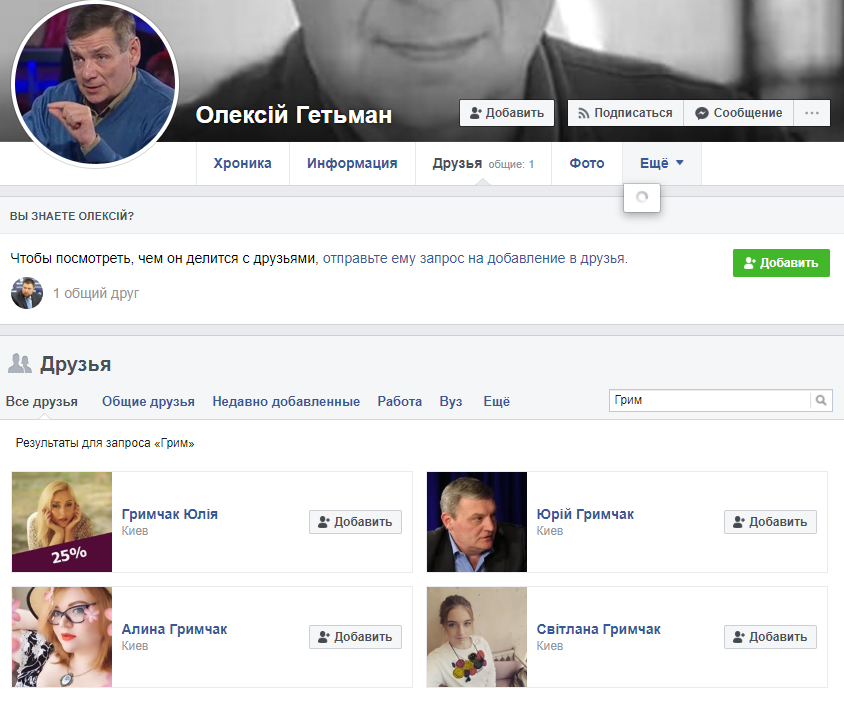Click the Подписаться button on the cover
This screenshot has height=705, width=844.
(625, 113)
